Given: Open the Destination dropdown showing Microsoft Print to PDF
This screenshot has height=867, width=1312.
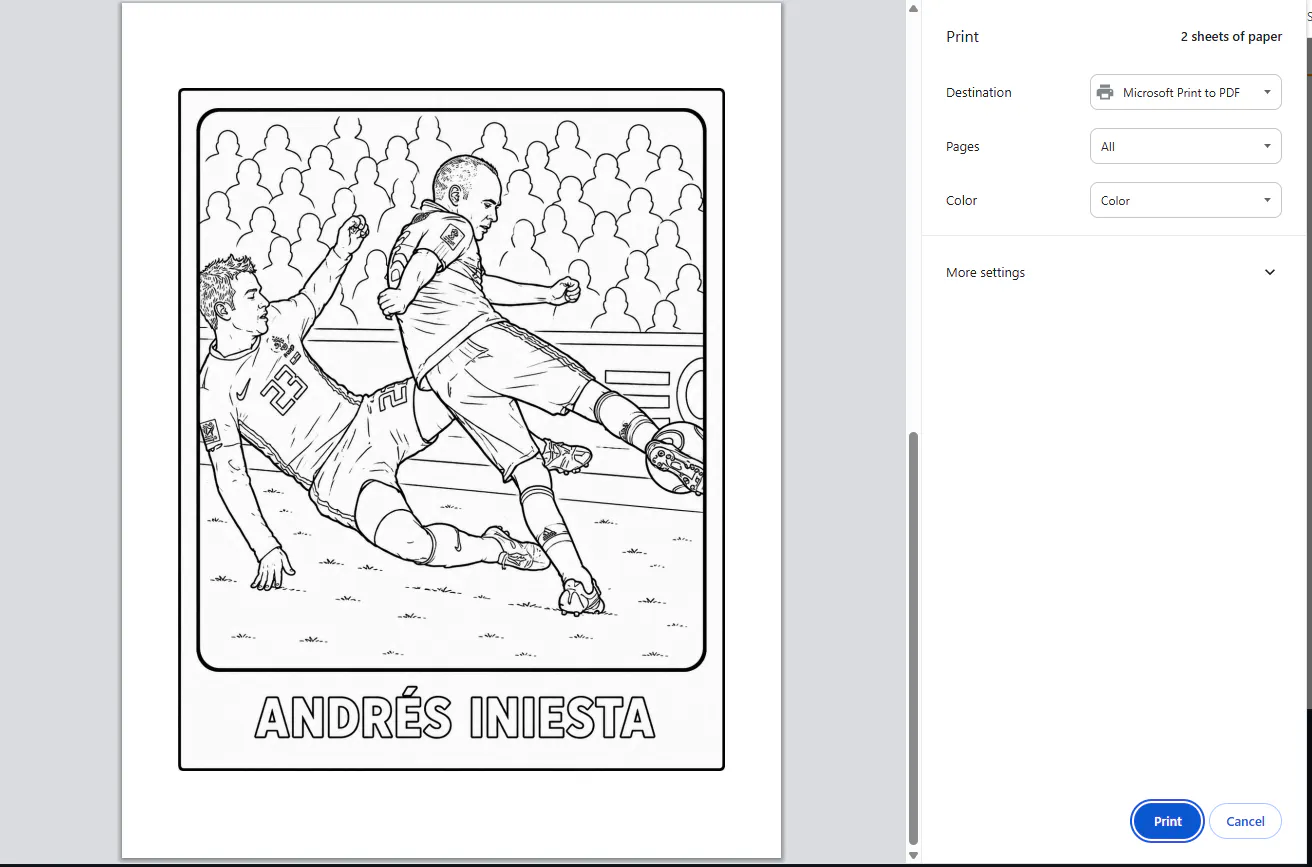Looking at the screenshot, I should tap(1185, 92).
